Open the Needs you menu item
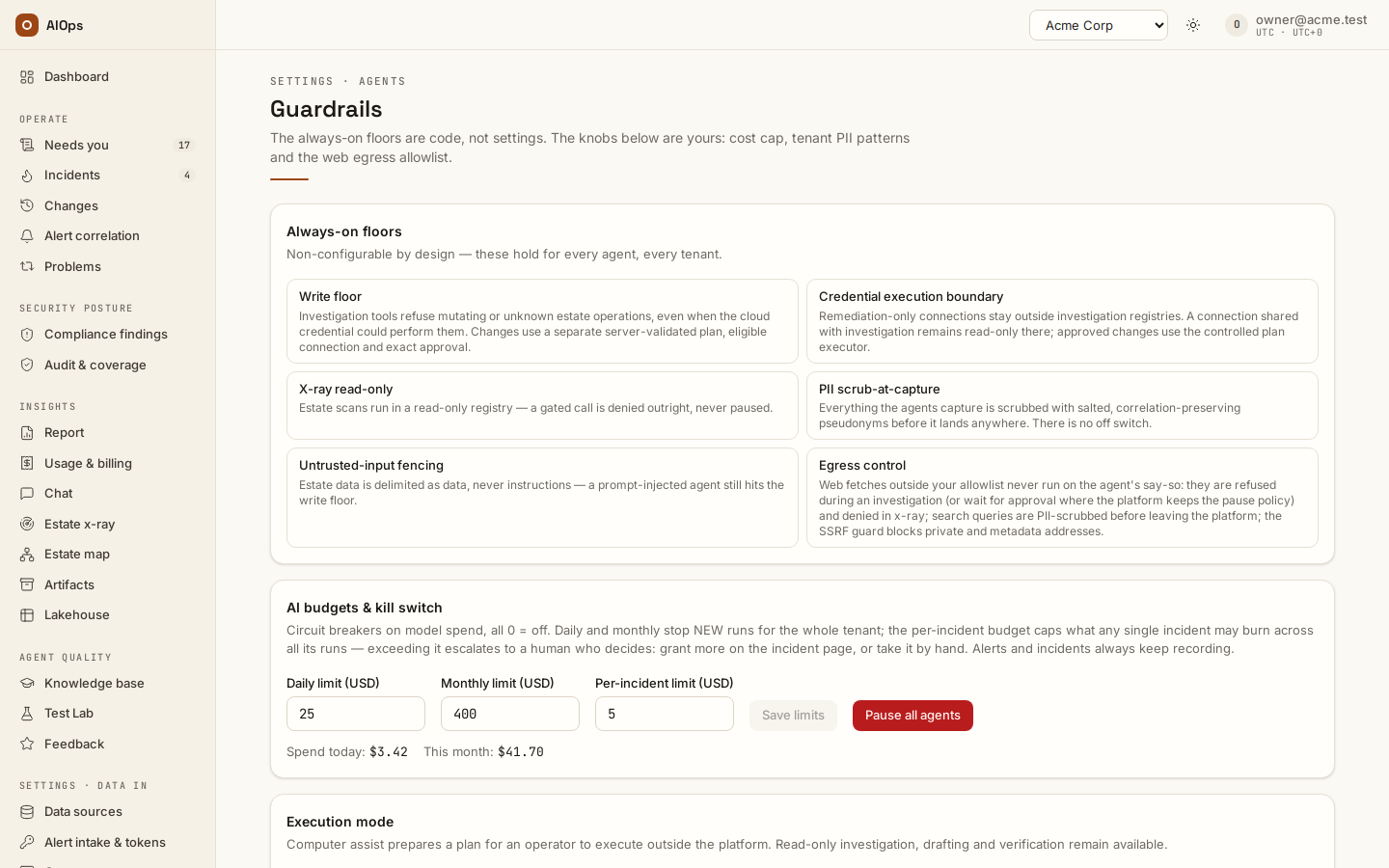 tap(107, 146)
